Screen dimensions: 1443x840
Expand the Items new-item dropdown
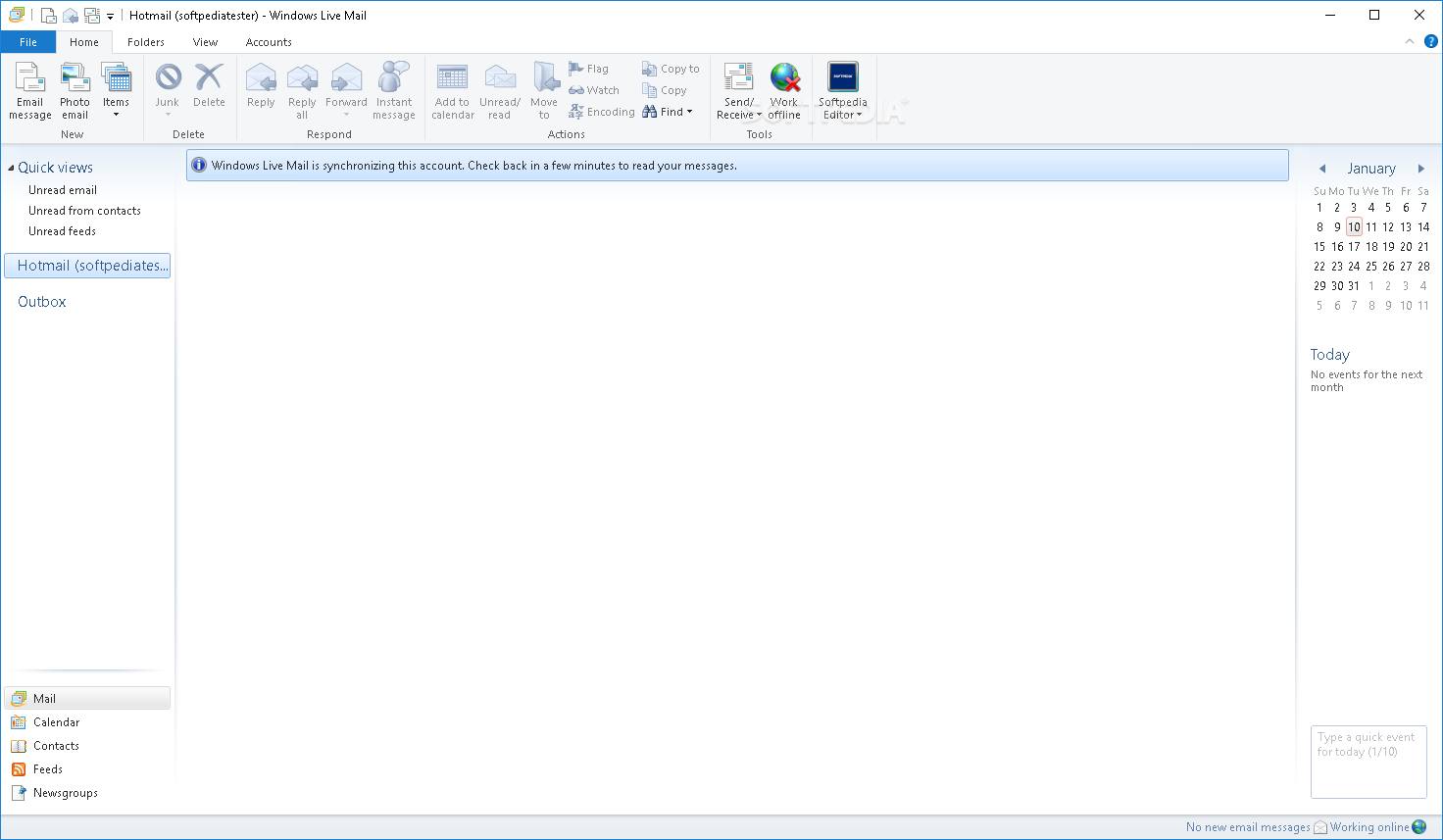tap(116, 91)
